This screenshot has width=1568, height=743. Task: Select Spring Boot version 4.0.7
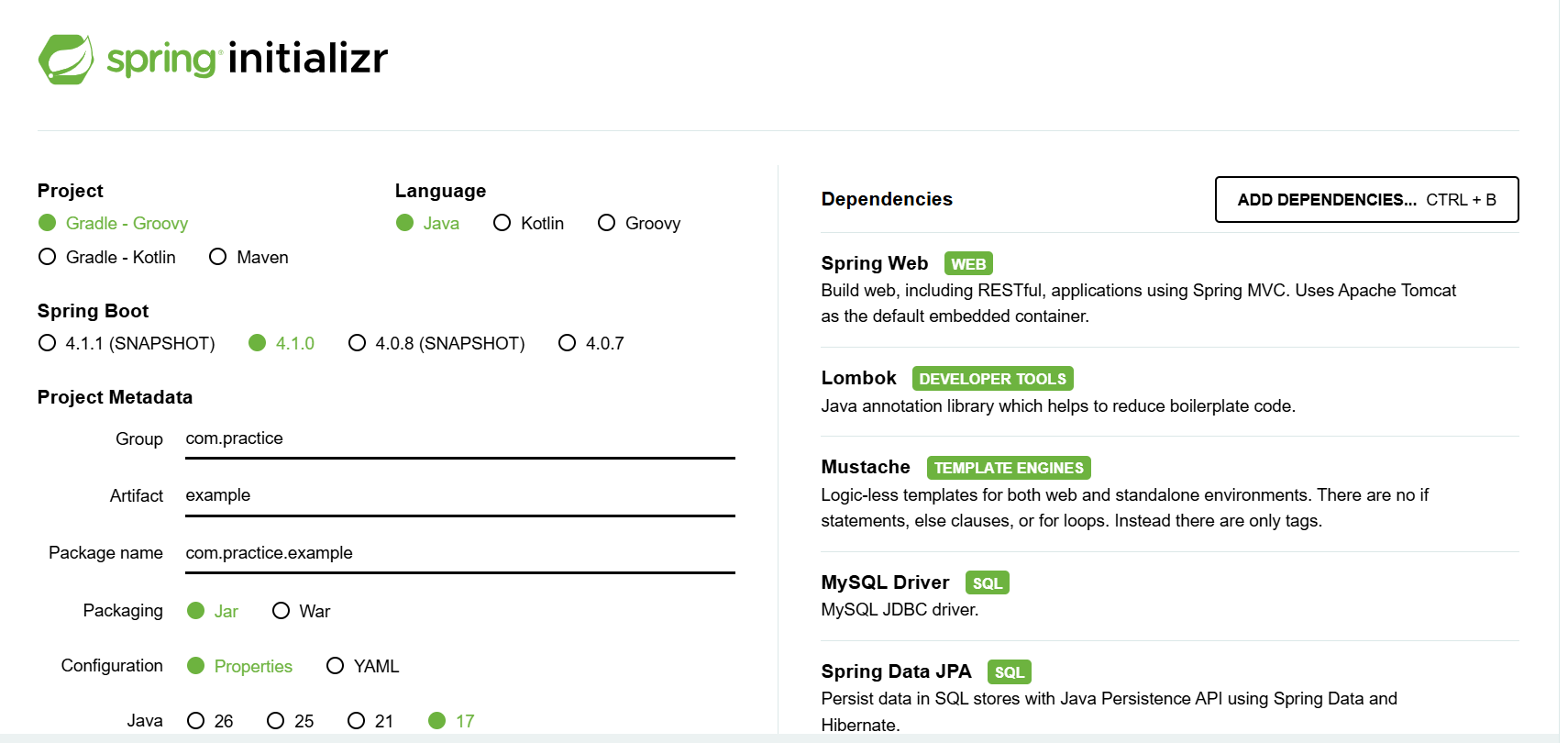point(591,343)
